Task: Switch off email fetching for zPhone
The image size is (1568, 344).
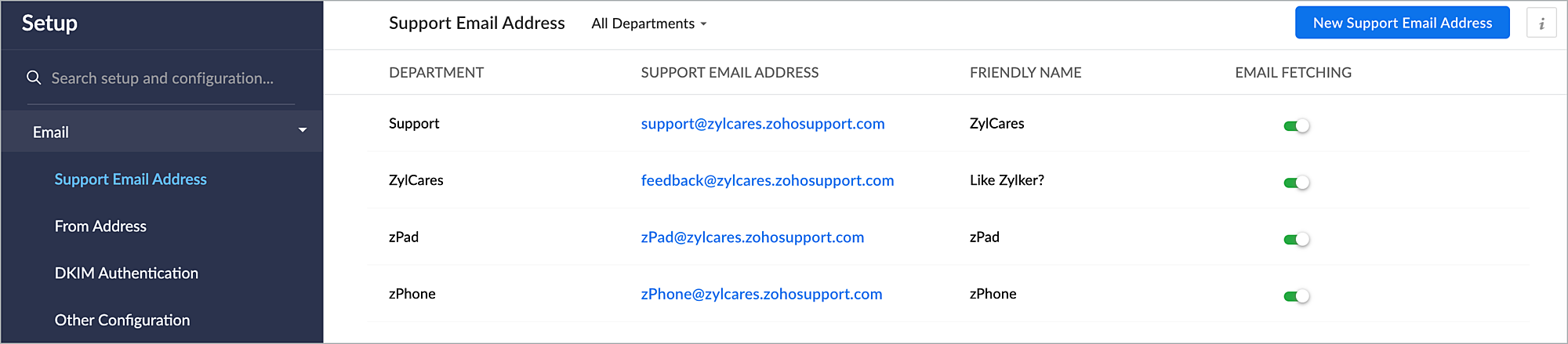Action: (1297, 296)
